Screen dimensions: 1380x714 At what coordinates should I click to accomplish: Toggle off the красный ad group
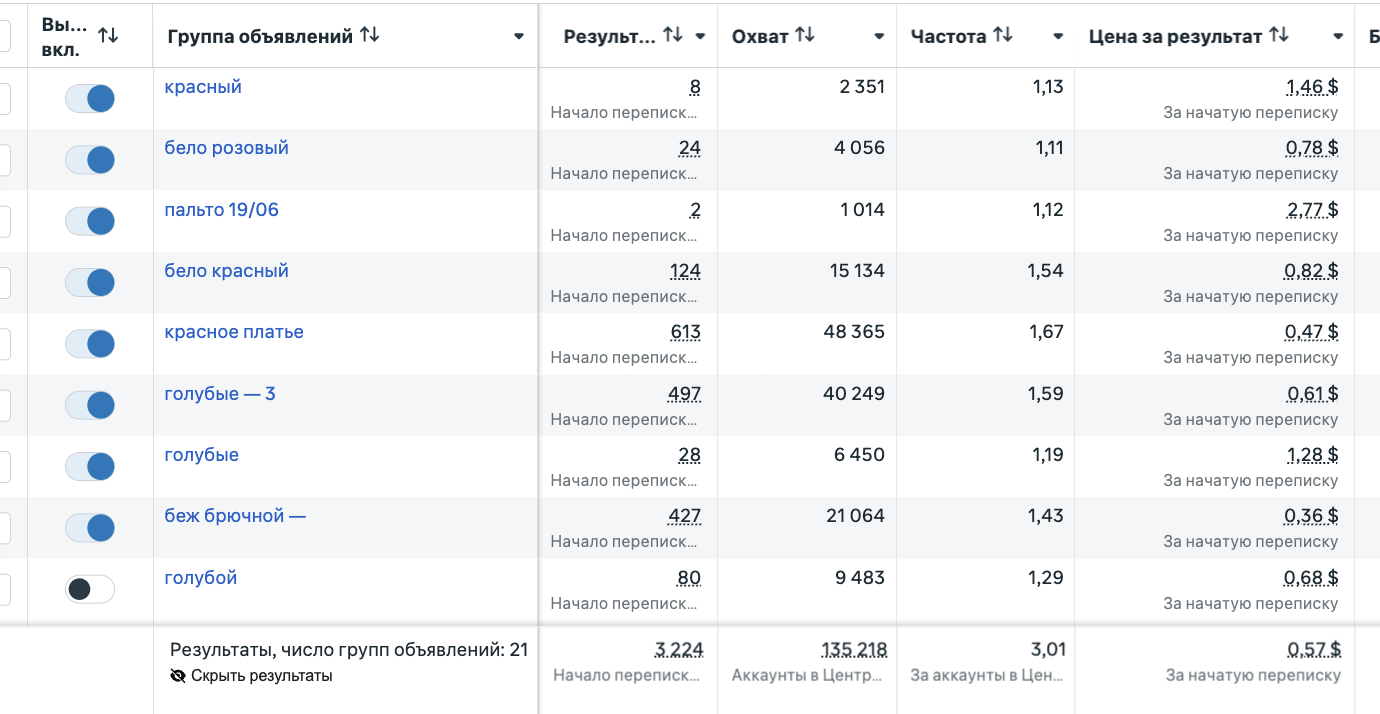click(90, 98)
